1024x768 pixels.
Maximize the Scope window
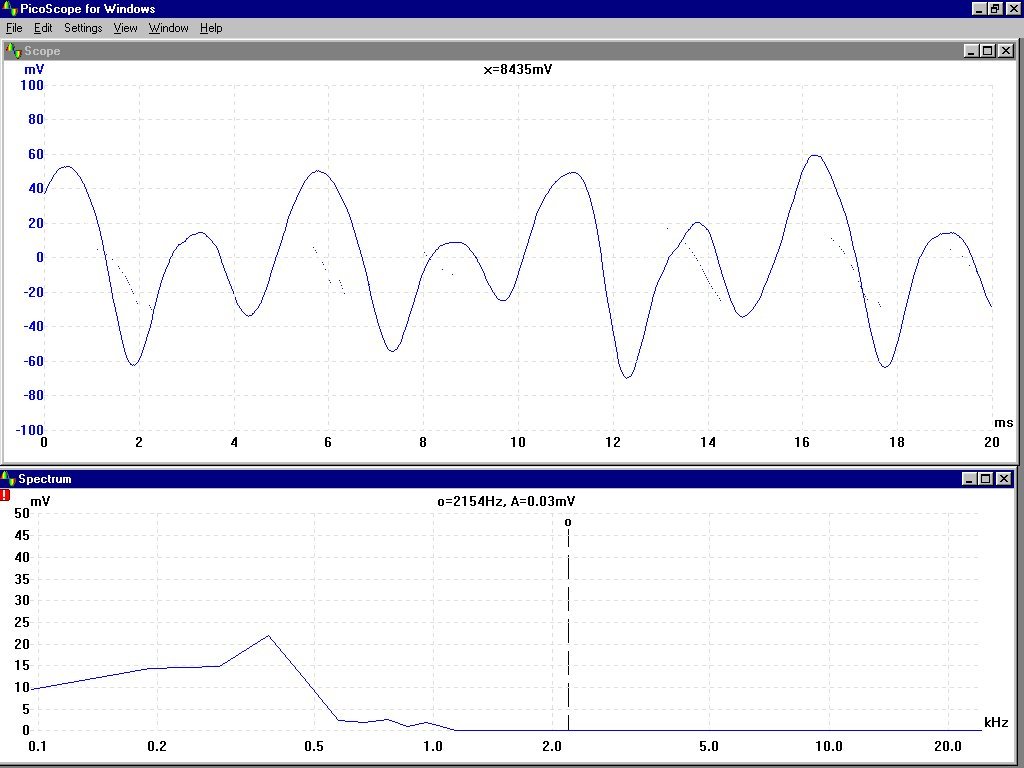point(987,51)
